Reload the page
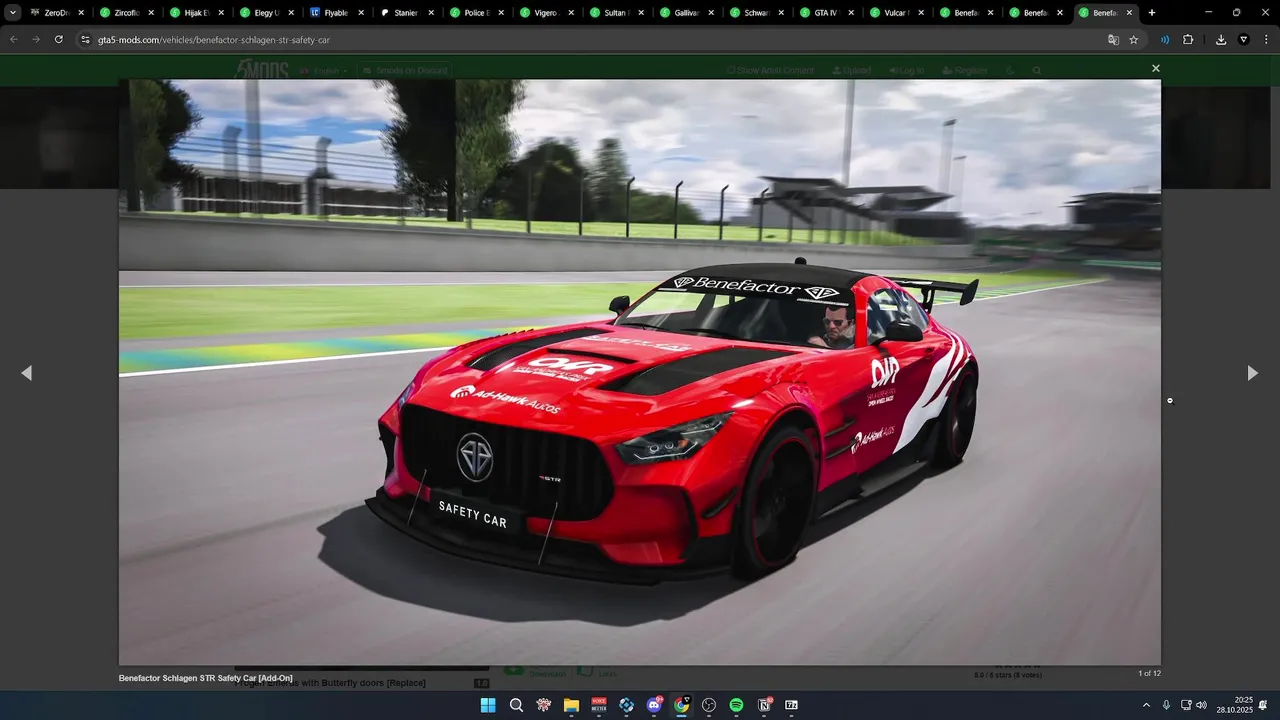The width and height of the screenshot is (1280, 720). (59, 39)
